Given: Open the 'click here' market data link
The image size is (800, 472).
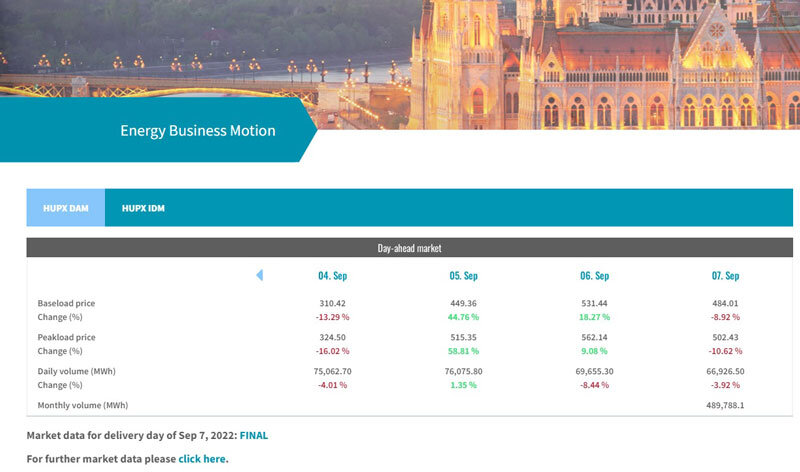Looking at the screenshot, I should 202,459.
